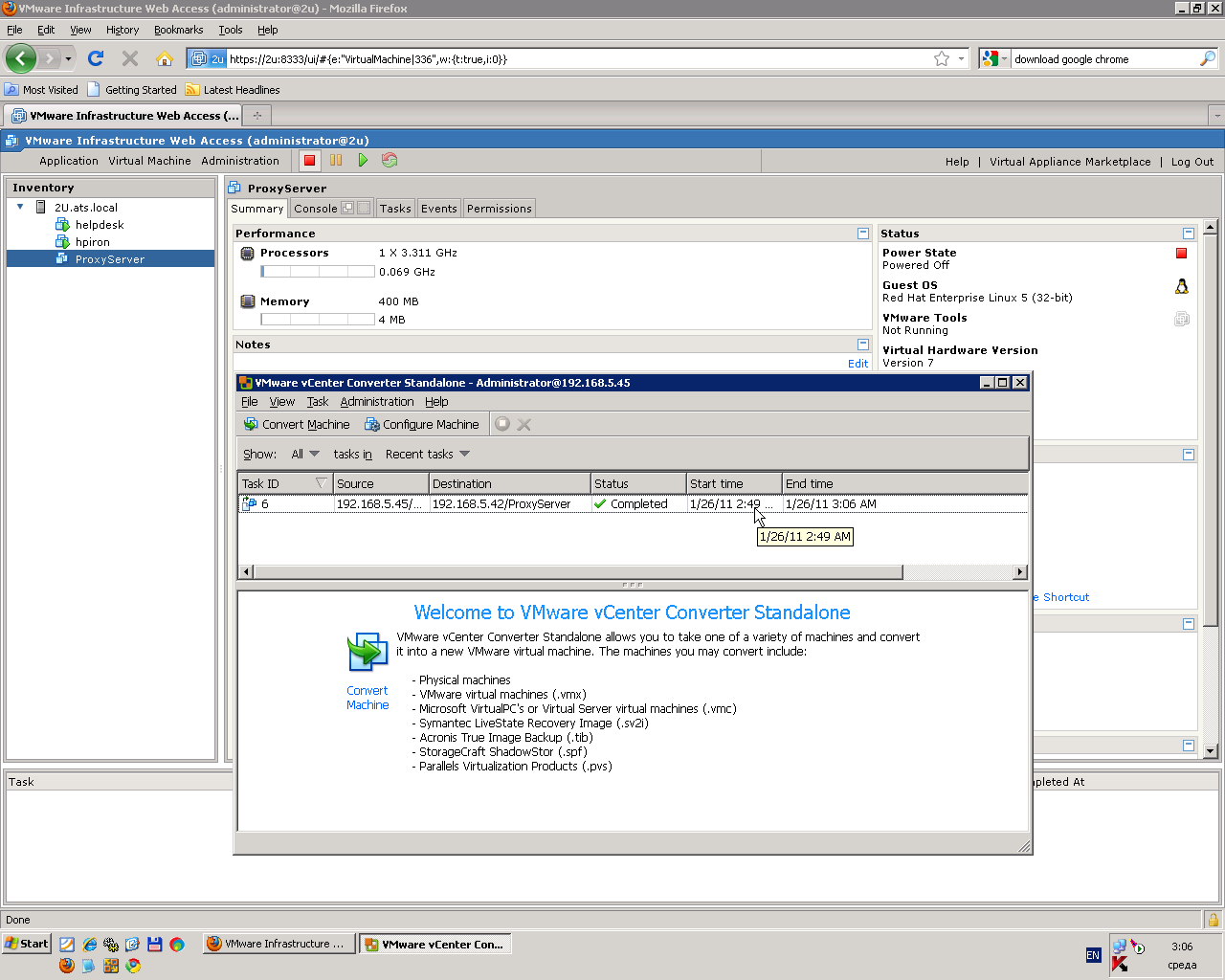Click the Suspend (pause) virtual machine icon

pyautogui.click(x=336, y=161)
